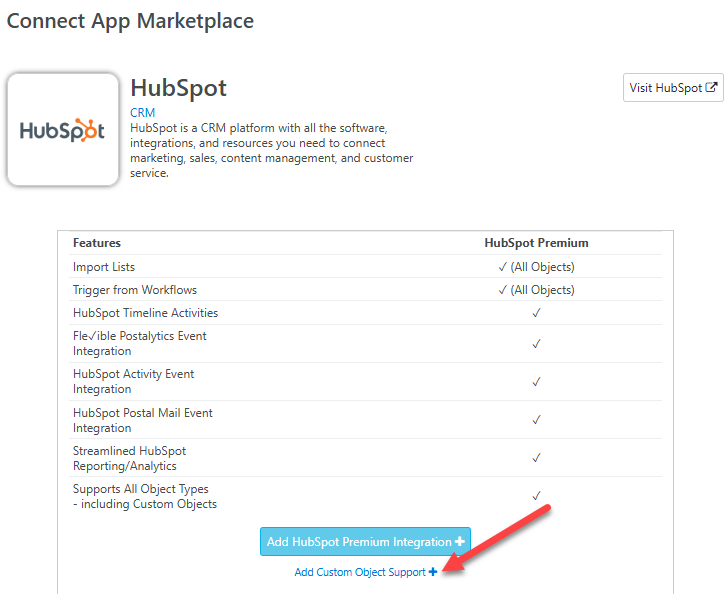The image size is (728, 594).
Task: Select Supports All Object Types text
Action: [145, 496]
